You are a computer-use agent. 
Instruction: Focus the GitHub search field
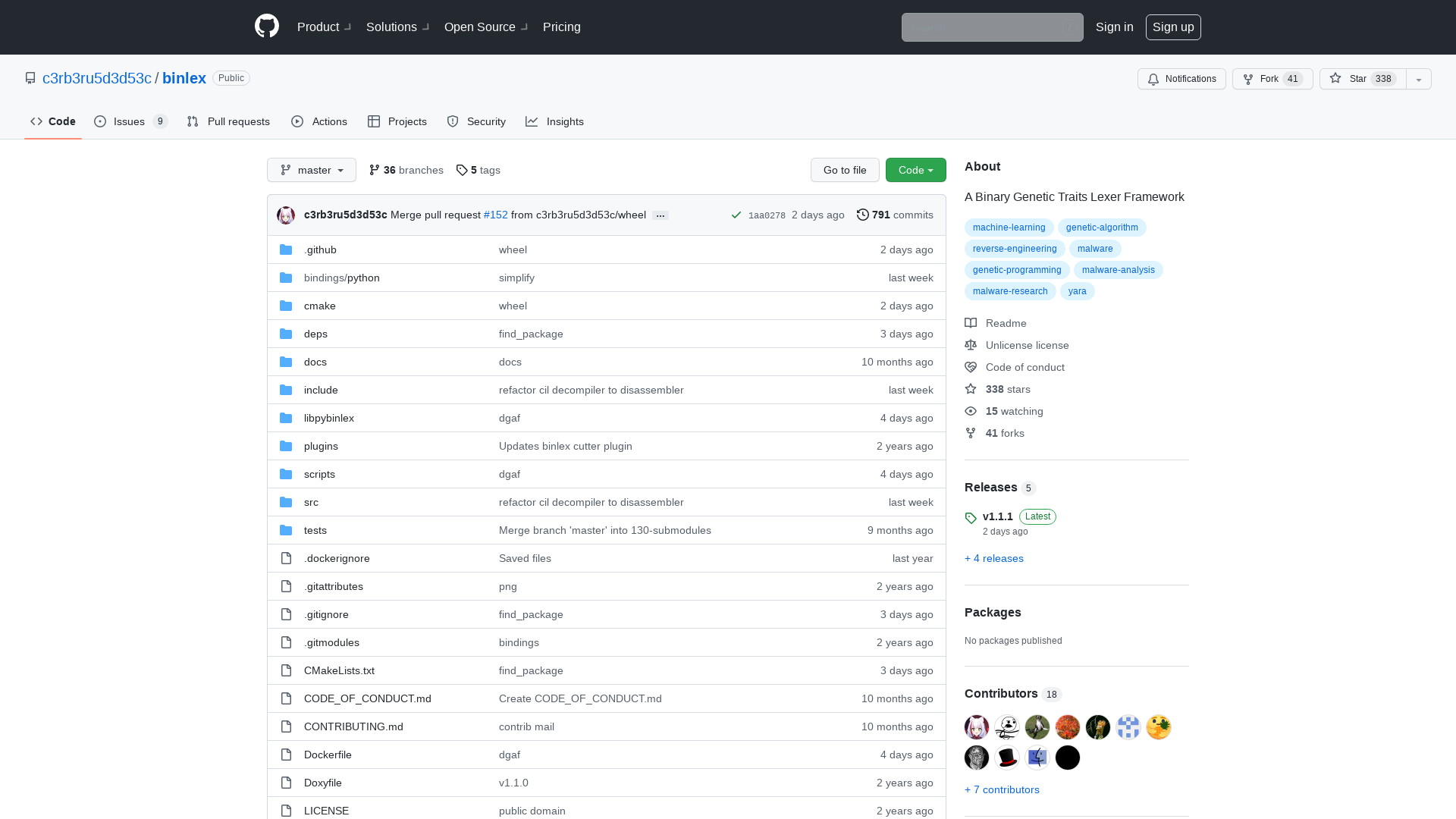click(993, 27)
